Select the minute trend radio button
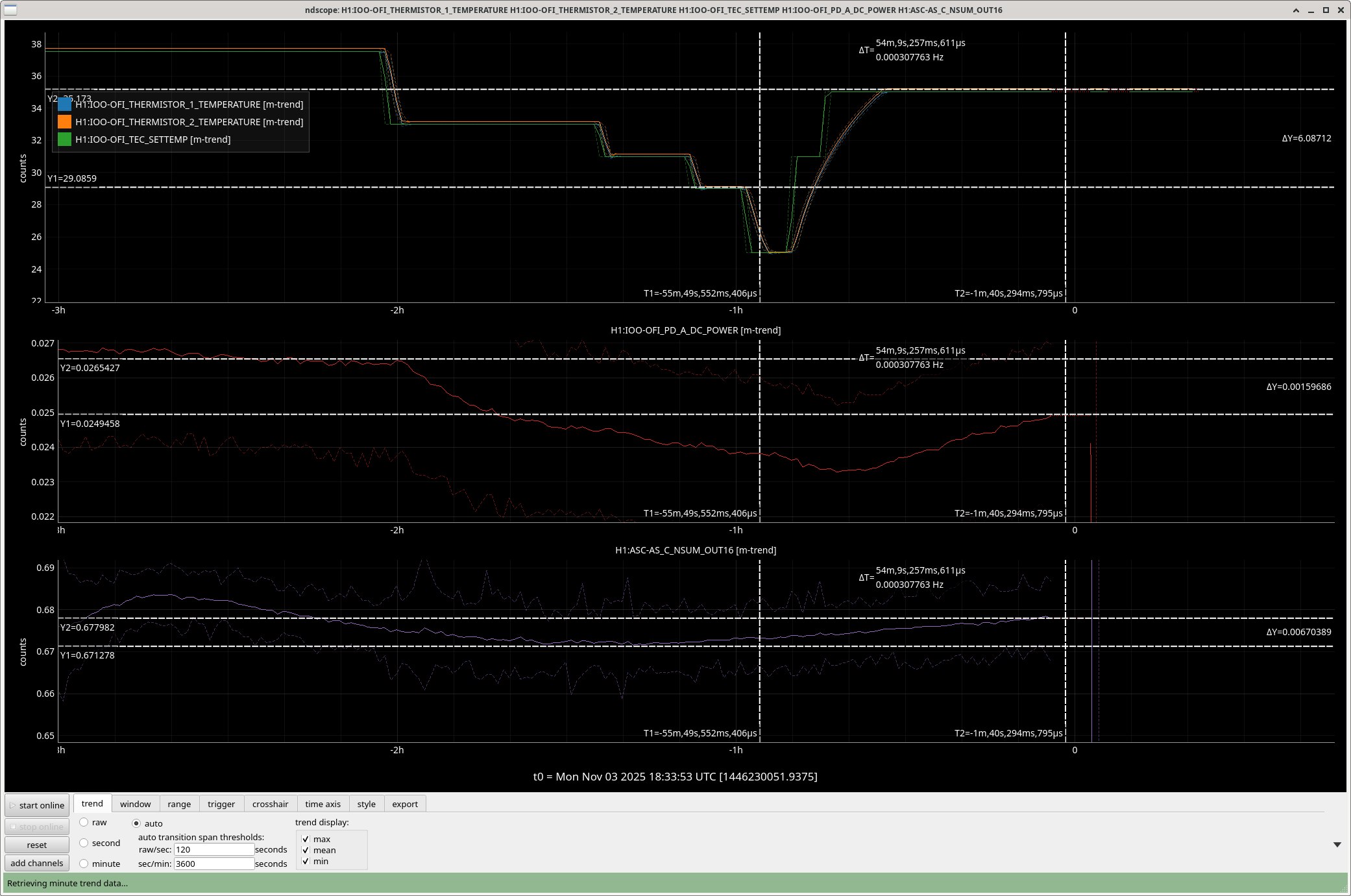1351x896 pixels. (x=84, y=864)
